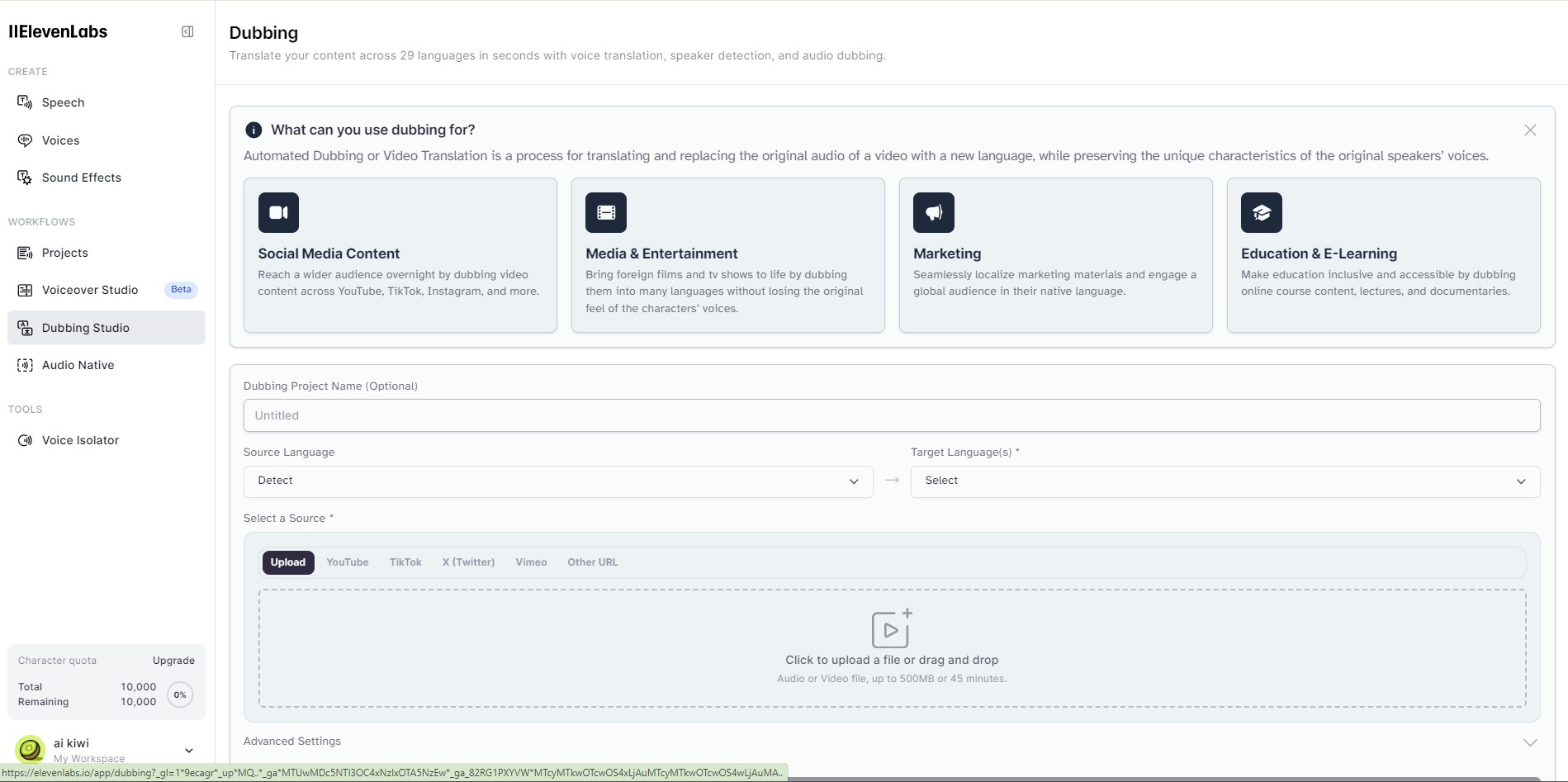Screen dimensions: 1568x782
Task: Click the upload file video icon
Action: pos(892,628)
